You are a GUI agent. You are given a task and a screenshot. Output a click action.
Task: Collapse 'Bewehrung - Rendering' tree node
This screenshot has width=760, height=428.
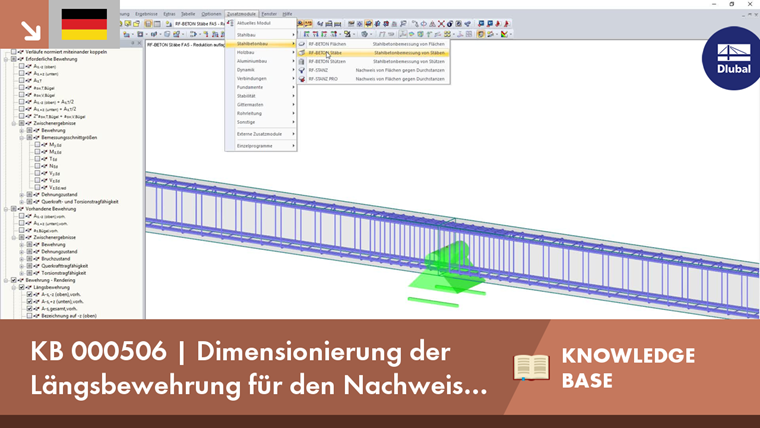(x=6, y=280)
